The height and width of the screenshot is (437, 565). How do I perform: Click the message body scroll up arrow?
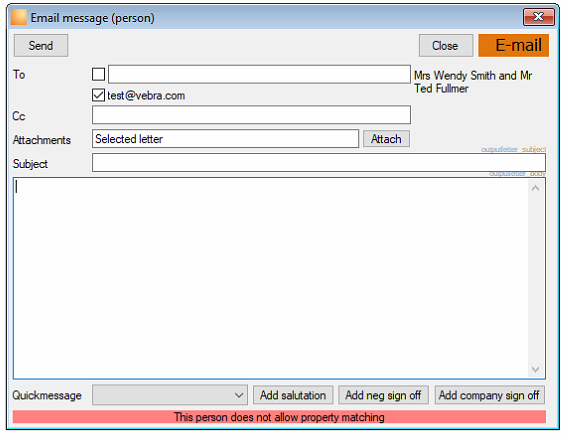[x=535, y=188]
